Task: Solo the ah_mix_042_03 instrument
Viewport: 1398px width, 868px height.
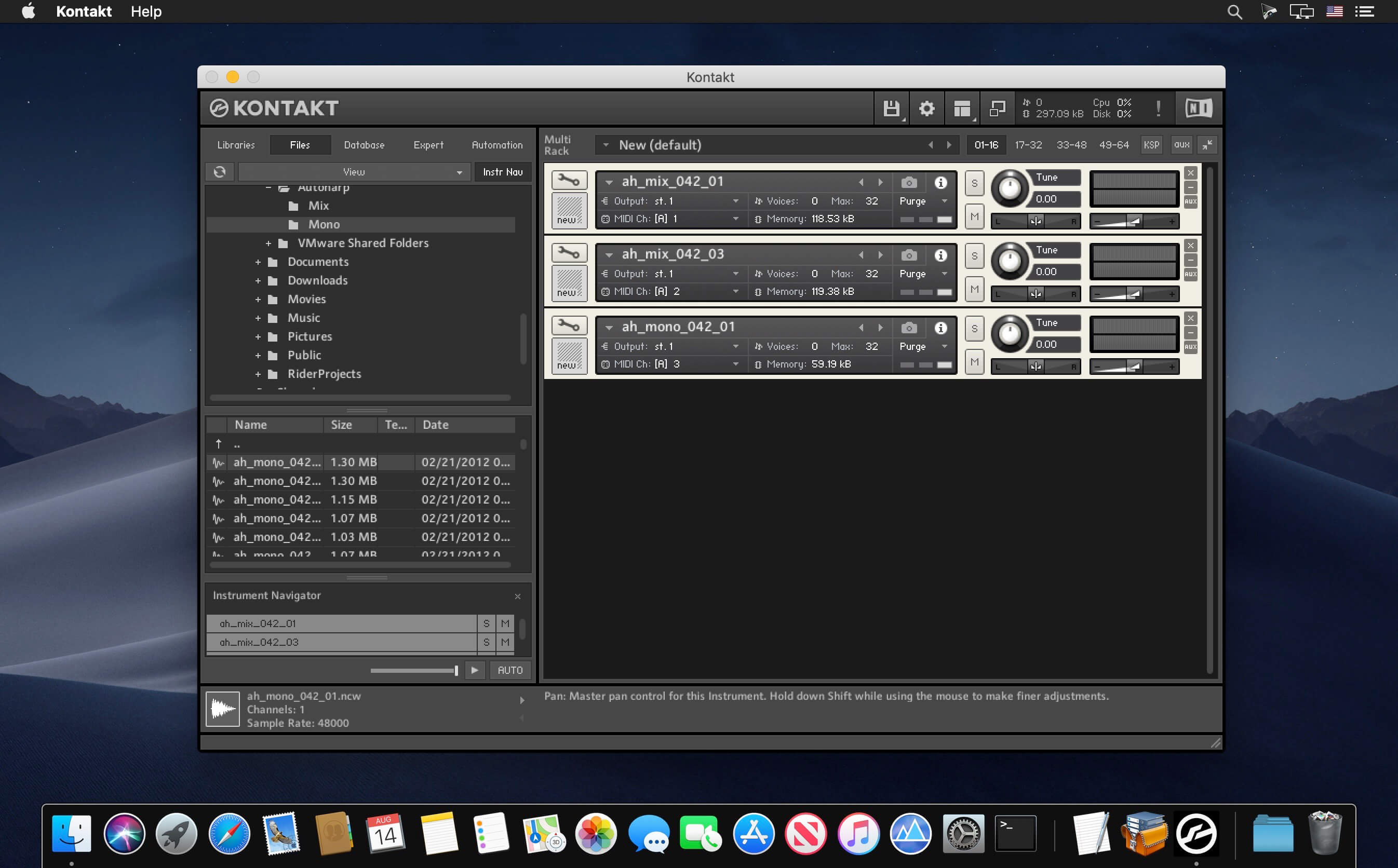Action: click(974, 256)
